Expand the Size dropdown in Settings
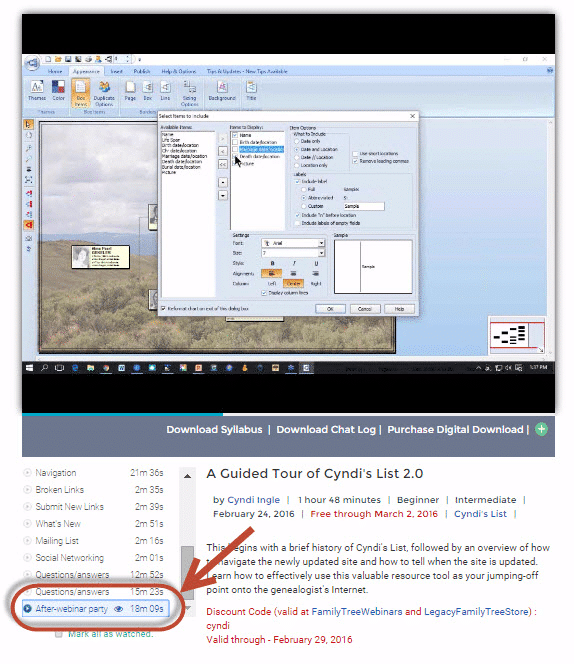Screen dimensions: 574x664 pos(293,253)
